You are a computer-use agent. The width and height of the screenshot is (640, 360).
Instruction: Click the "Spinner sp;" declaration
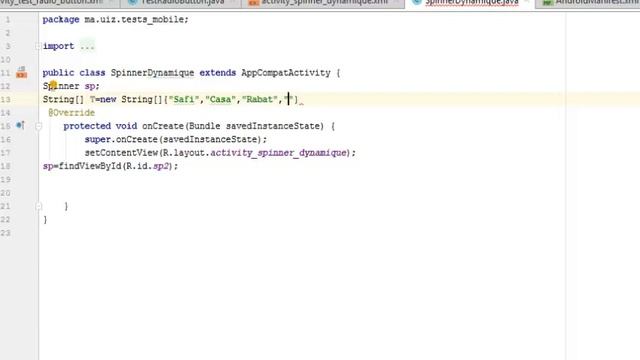[71, 86]
